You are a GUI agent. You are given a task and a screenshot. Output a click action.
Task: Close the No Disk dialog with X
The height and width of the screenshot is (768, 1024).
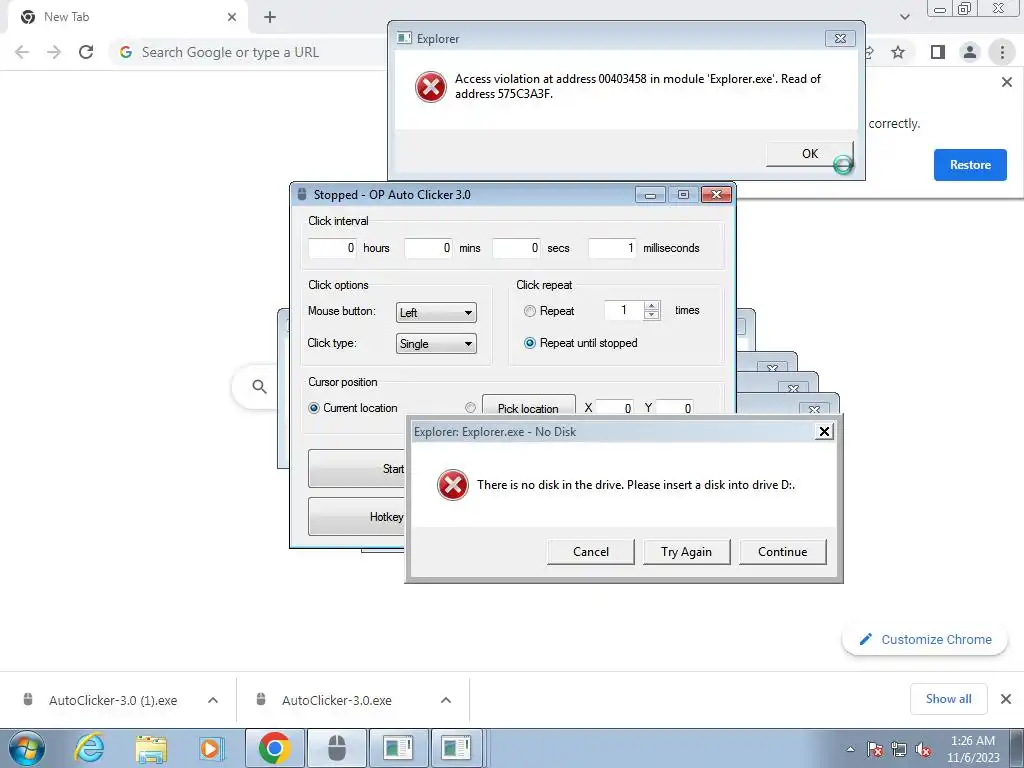pyautogui.click(x=824, y=431)
